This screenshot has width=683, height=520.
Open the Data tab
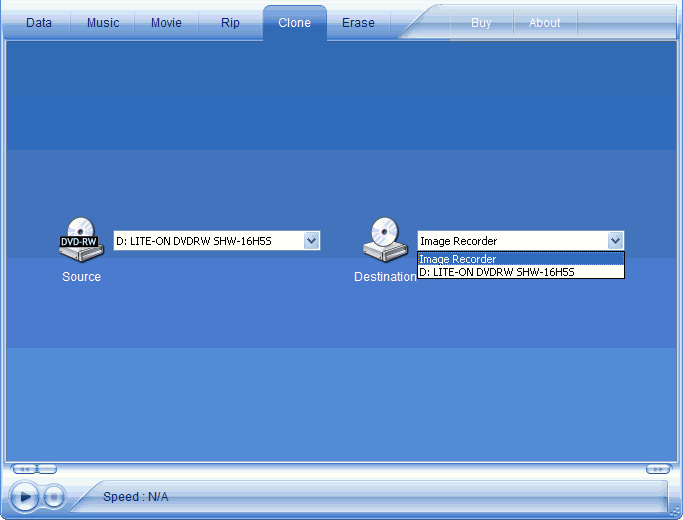(39, 23)
